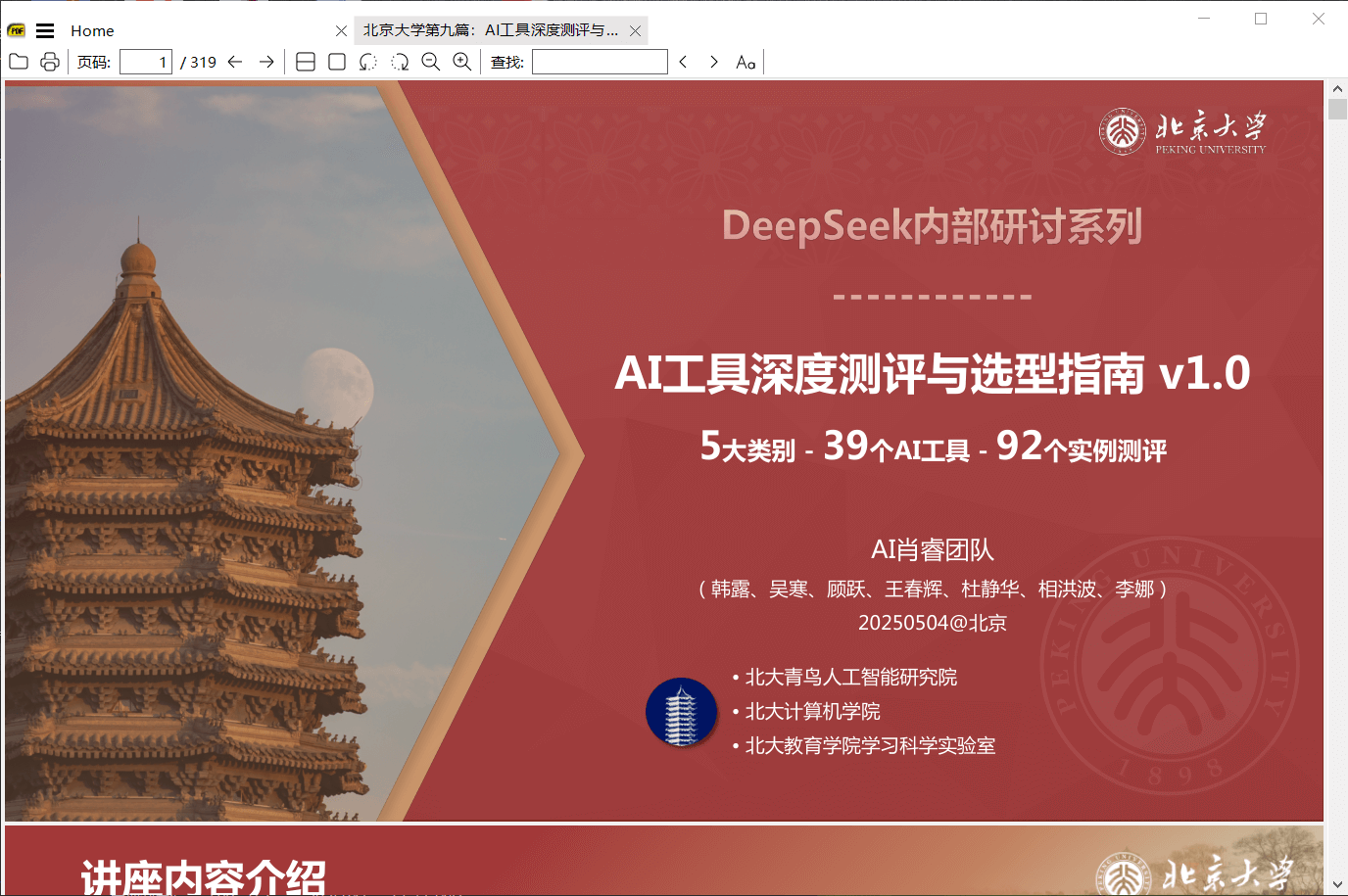This screenshot has width=1348, height=896.
Task: Focus the page number input field
Action: [146, 62]
